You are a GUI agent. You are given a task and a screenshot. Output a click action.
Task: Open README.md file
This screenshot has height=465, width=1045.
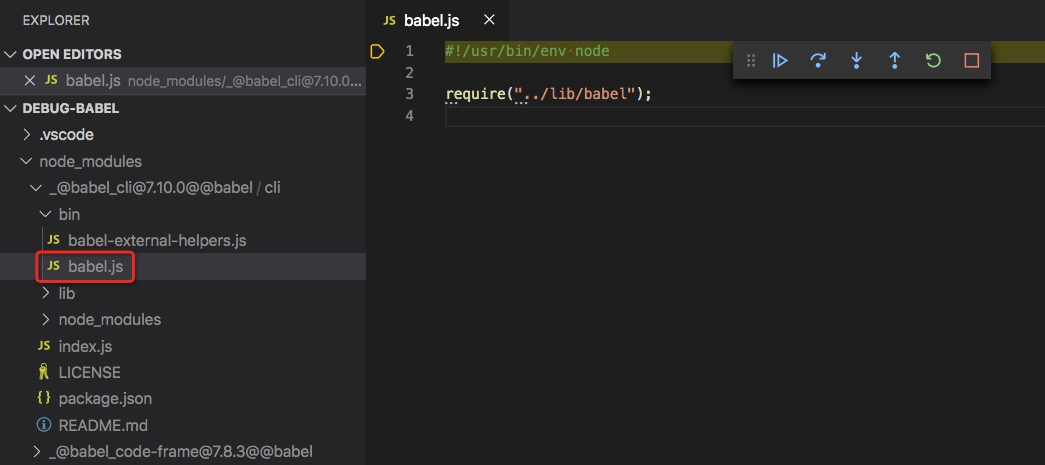[x=103, y=425]
